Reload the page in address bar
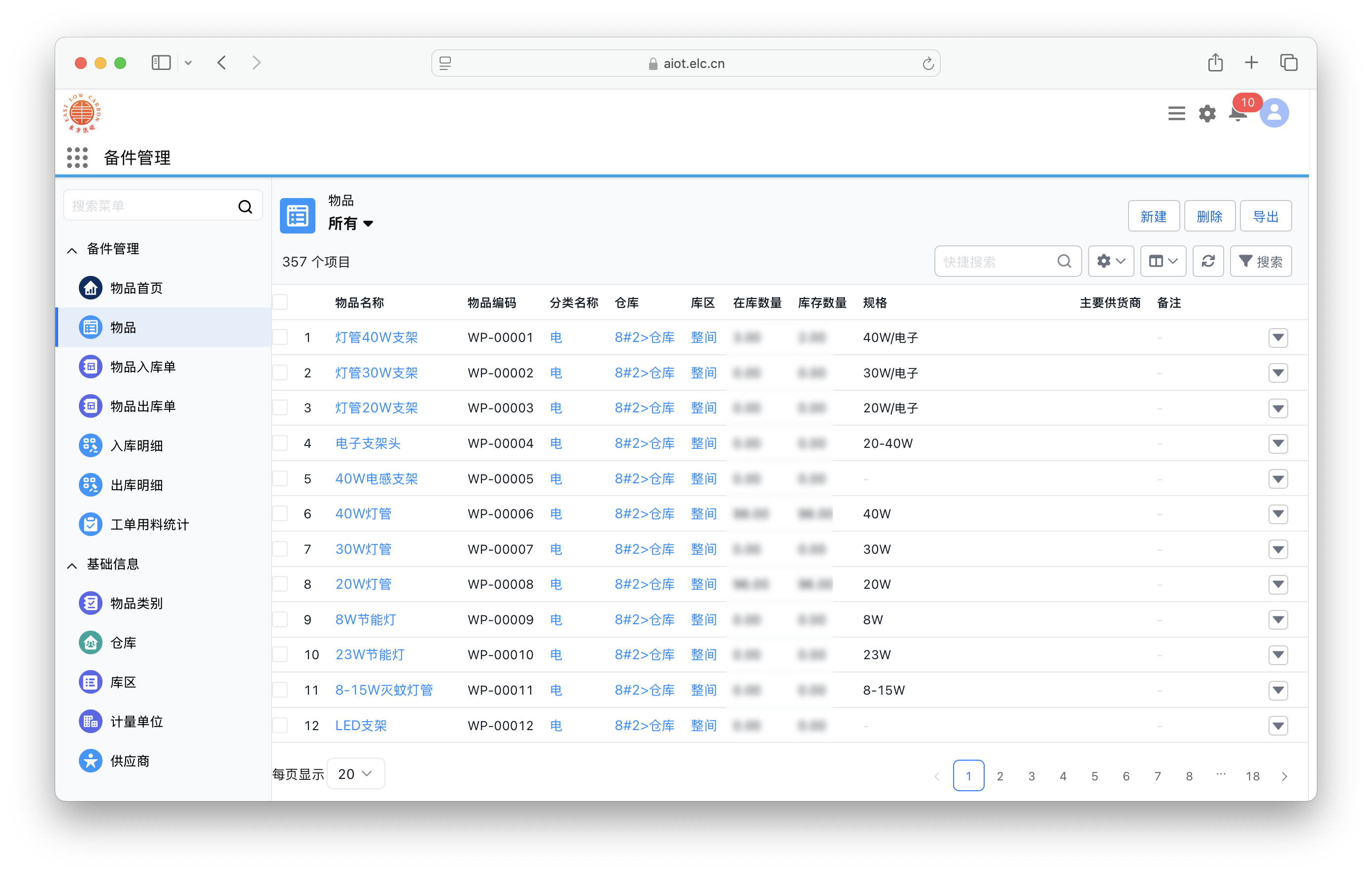Image resolution: width=1372 pixels, height=874 pixels. coord(928,63)
